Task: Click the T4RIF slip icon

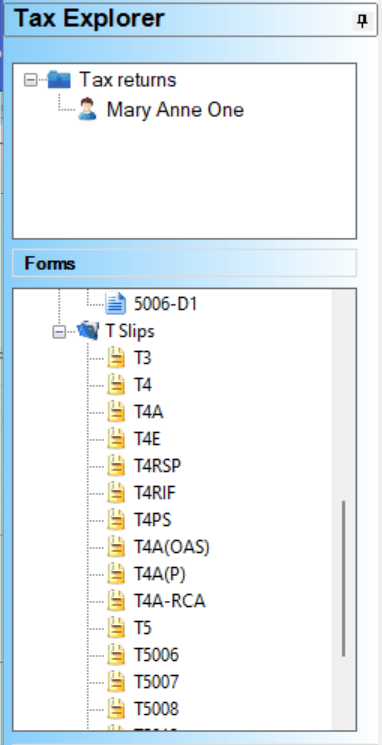Action: pos(116,493)
